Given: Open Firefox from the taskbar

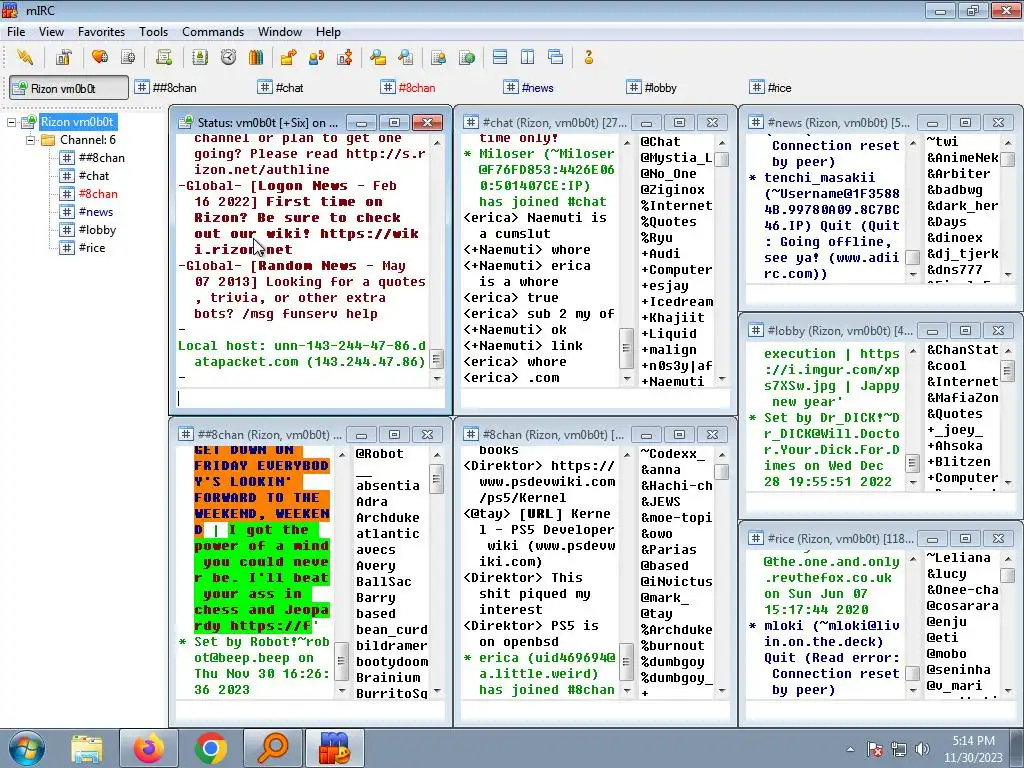Looking at the screenshot, I should (x=148, y=748).
